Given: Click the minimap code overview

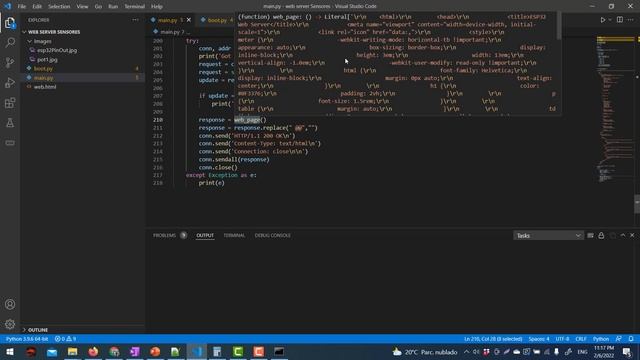Looking at the screenshot, I should coord(614,110).
